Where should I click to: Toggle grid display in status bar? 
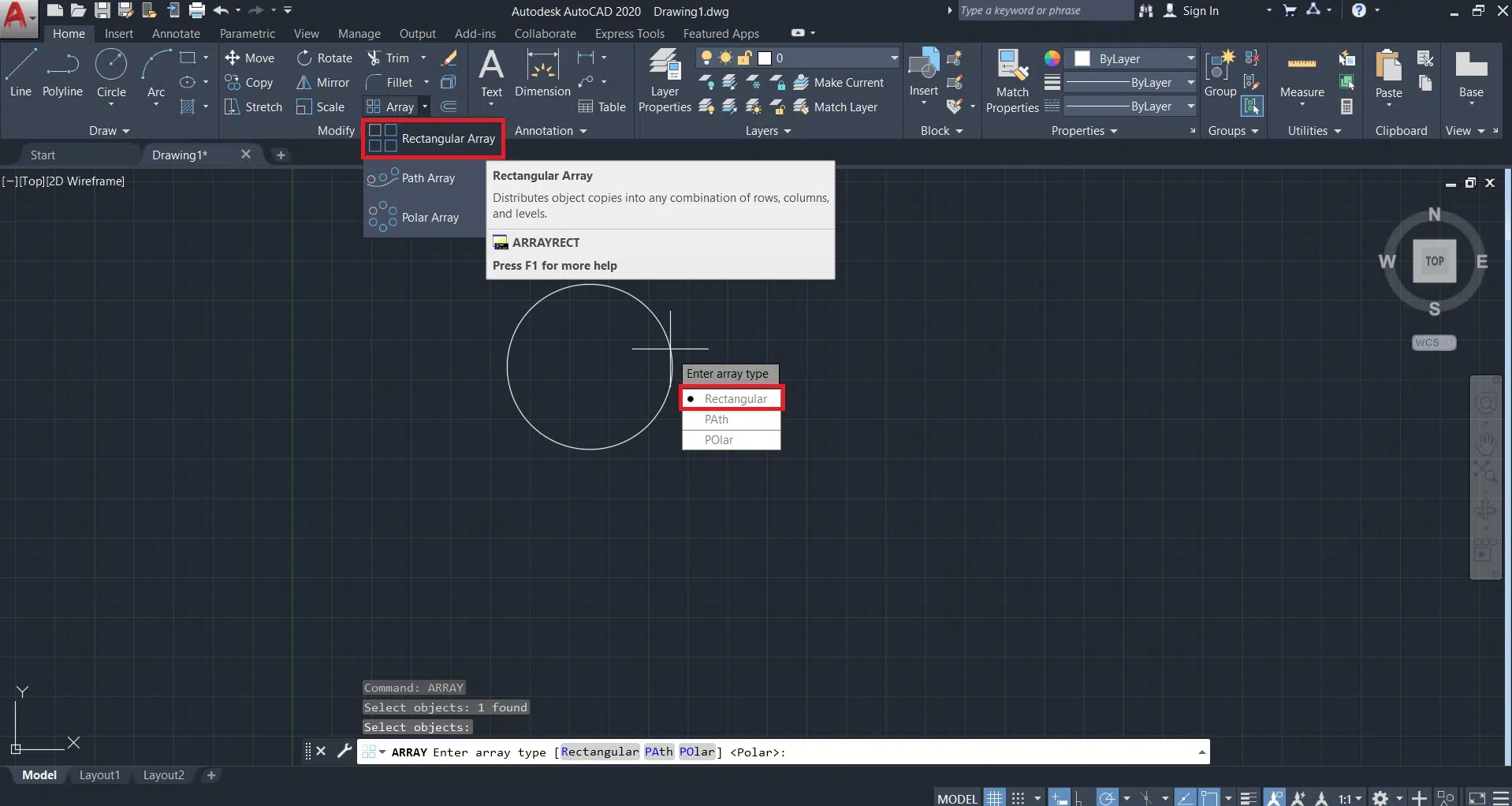(x=995, y=798)
